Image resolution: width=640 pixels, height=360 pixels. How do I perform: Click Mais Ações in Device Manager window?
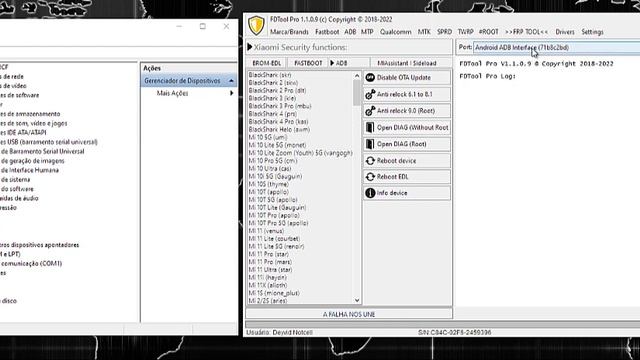172,93
